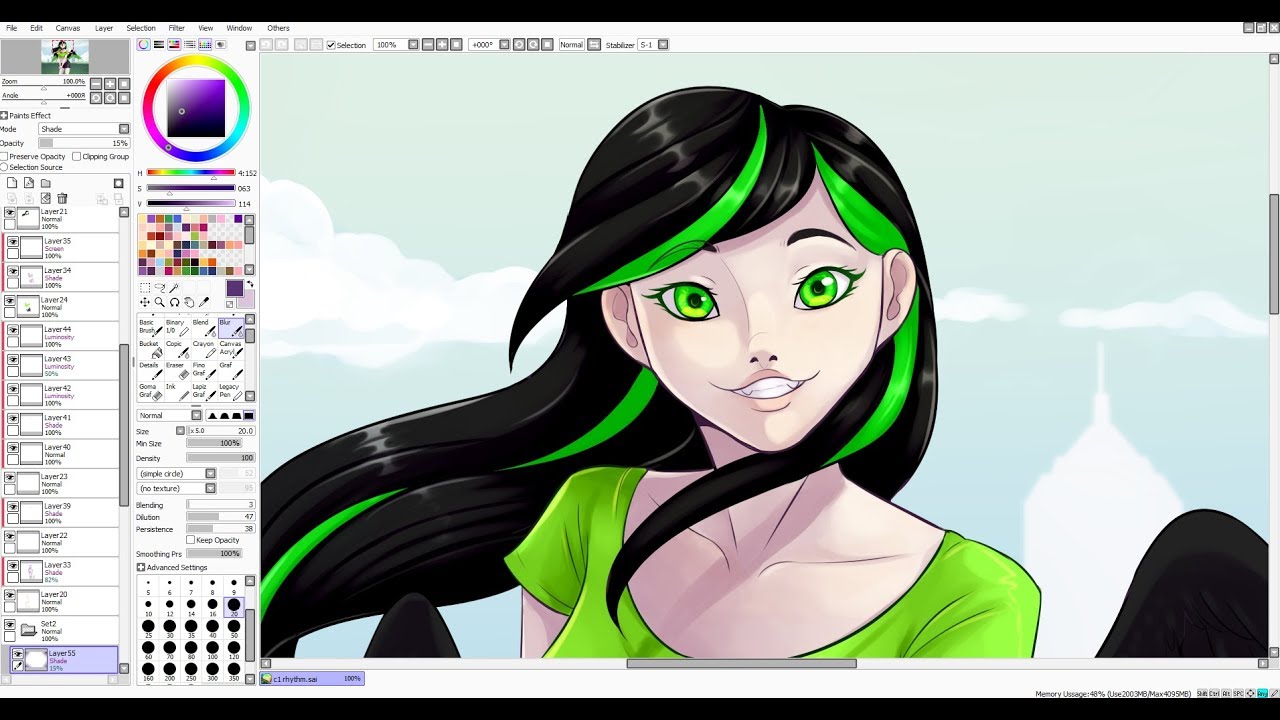
Task: Open the Layer menu
Action: 104,28
